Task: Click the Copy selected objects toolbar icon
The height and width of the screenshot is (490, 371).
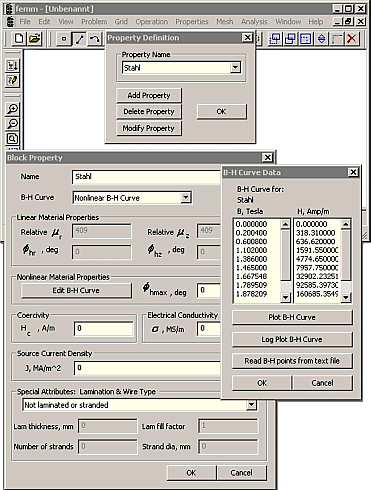Action: point(290,39)
